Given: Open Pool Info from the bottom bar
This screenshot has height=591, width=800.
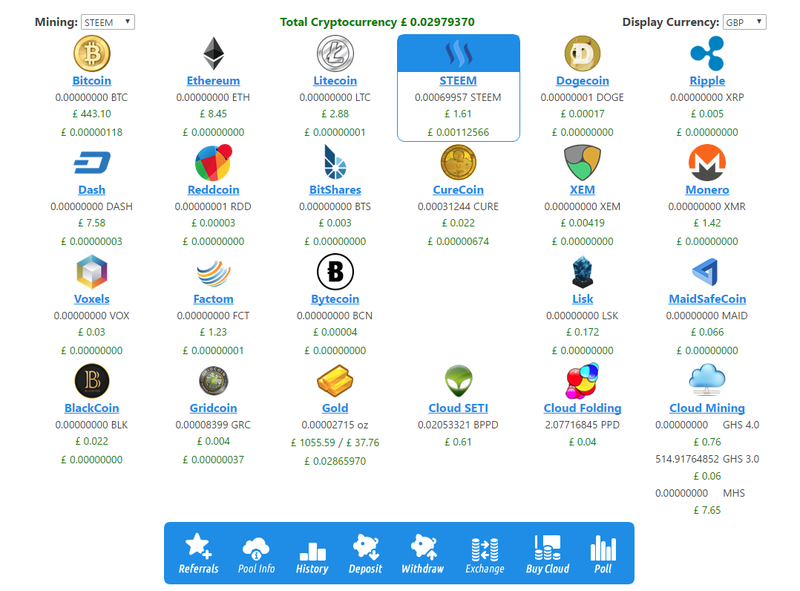Looking at the screenshot, I should coord(257,553).
